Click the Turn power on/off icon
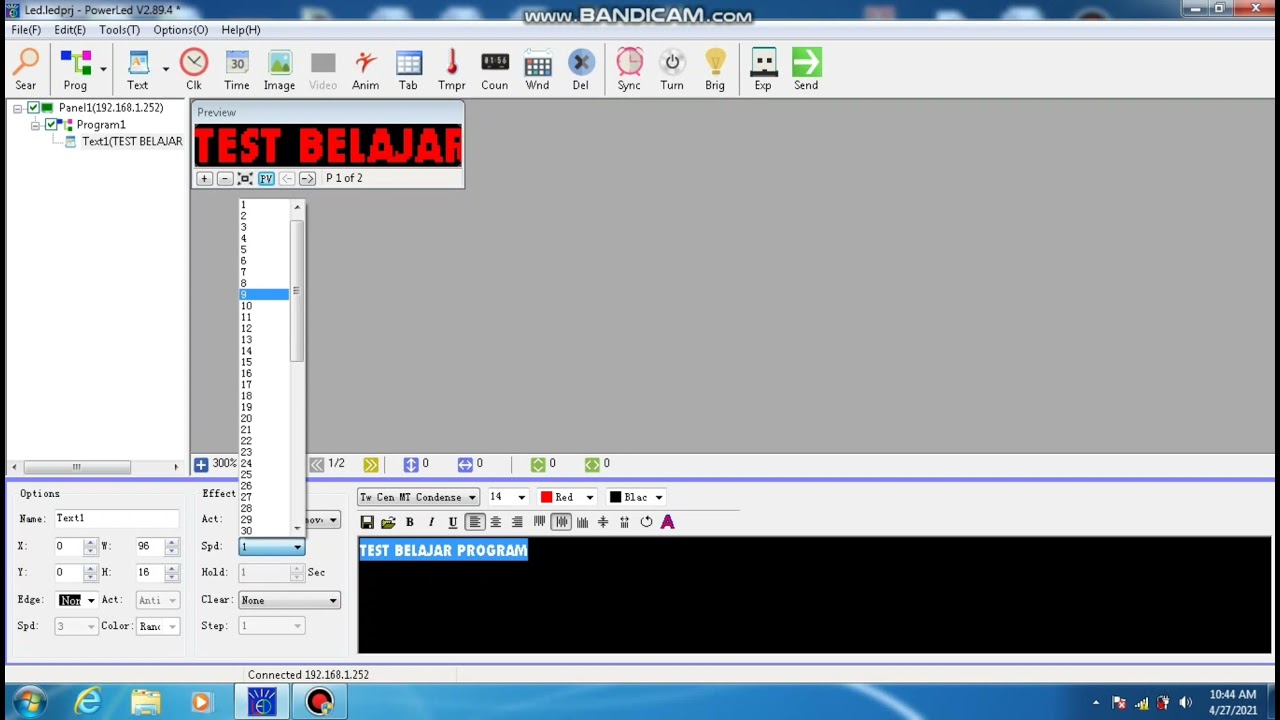1280x720 pixels. [672, 70]
